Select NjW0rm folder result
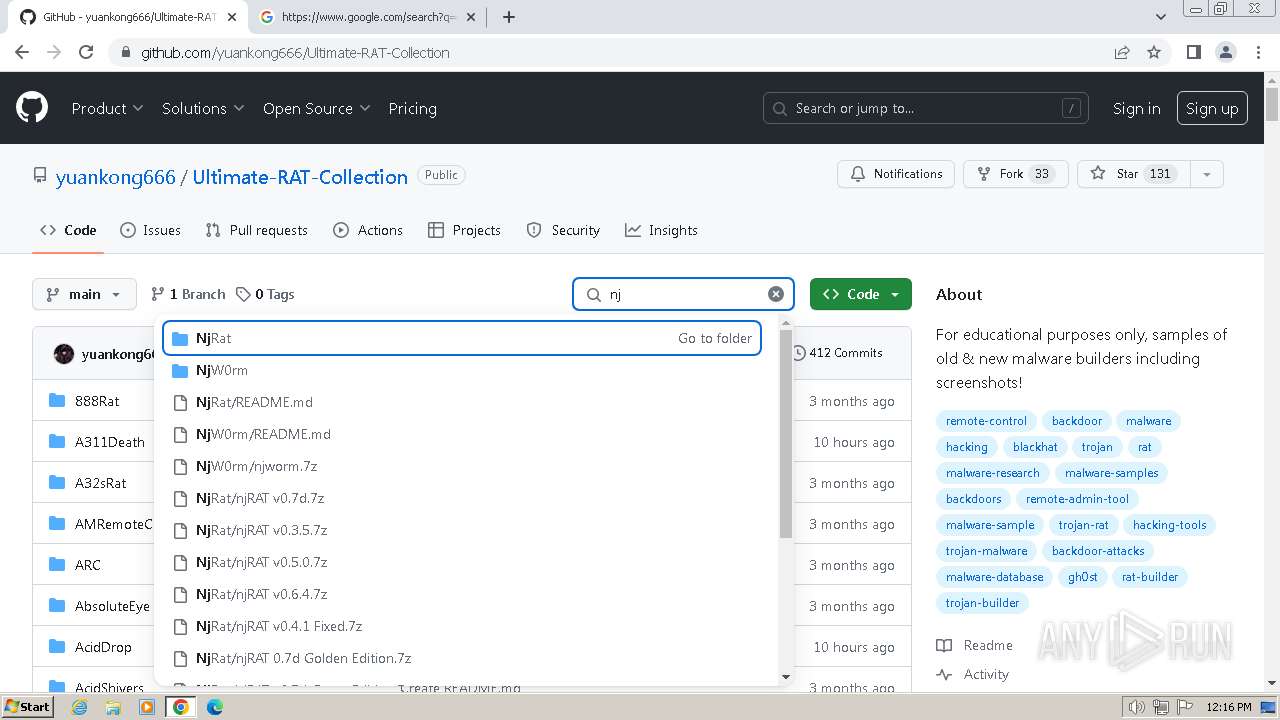 pos(462,370)
